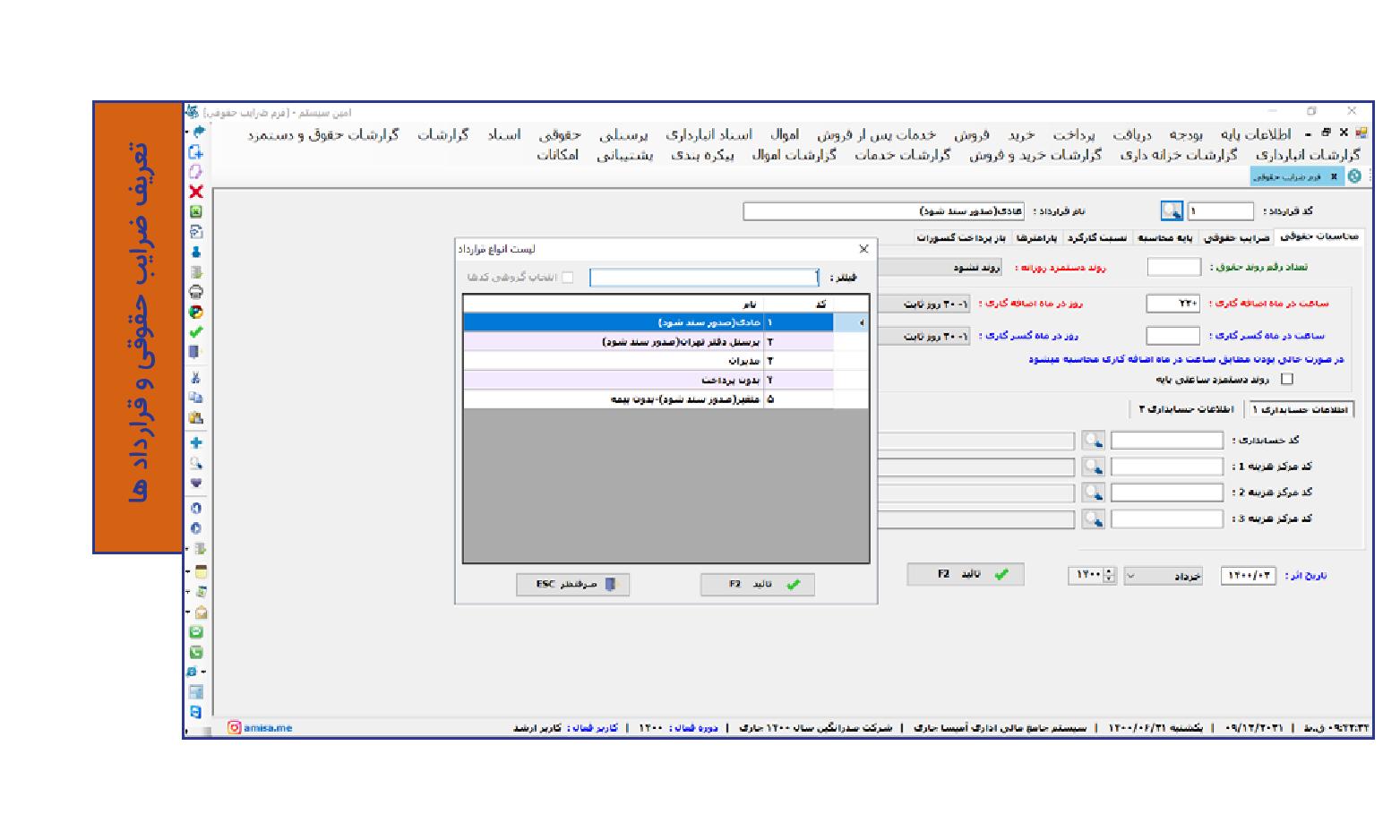Click تائید F2 button in contract list dialog
This screenshot has width=1400, height=840.
pyautogui.click(x=757, y=585)
